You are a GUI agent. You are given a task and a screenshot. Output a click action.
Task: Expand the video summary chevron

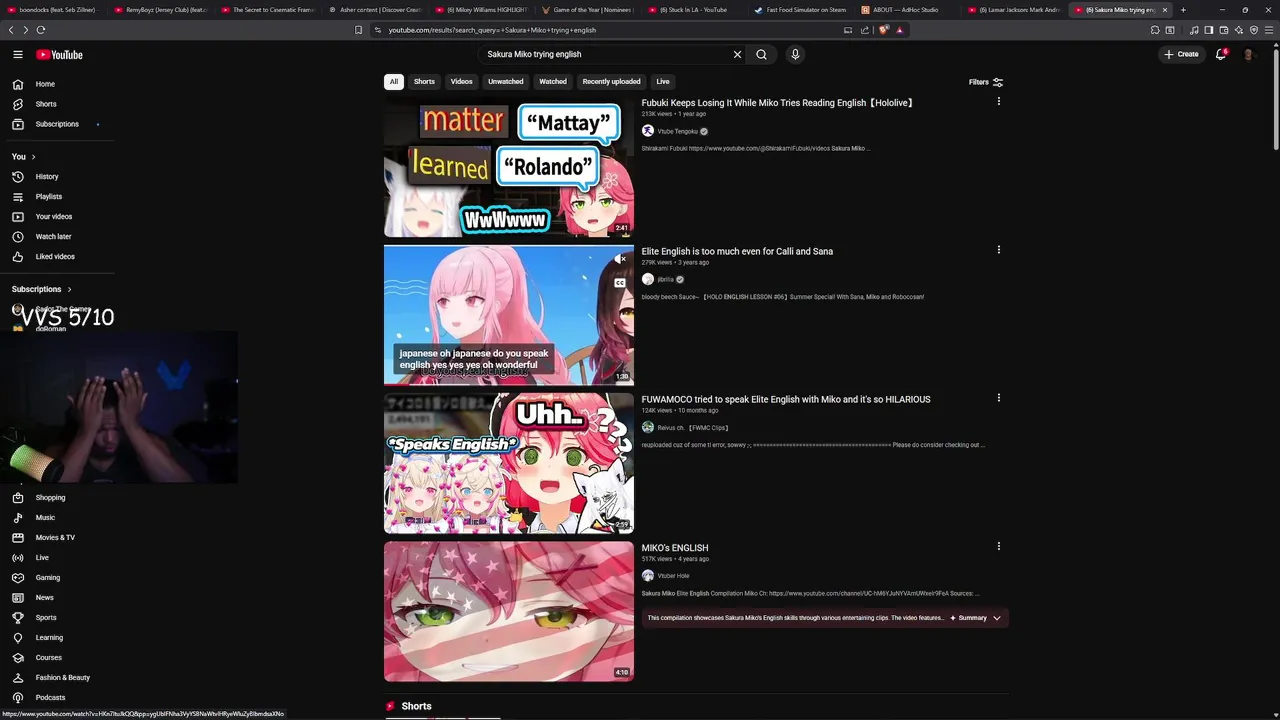(x=996, y=618)
